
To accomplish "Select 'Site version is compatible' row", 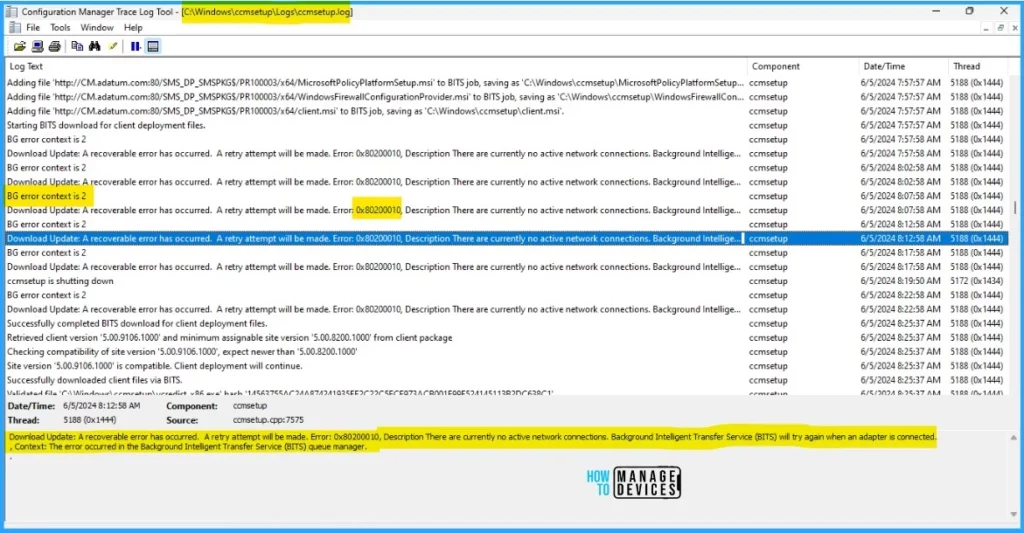I will (x=507, y=366).
